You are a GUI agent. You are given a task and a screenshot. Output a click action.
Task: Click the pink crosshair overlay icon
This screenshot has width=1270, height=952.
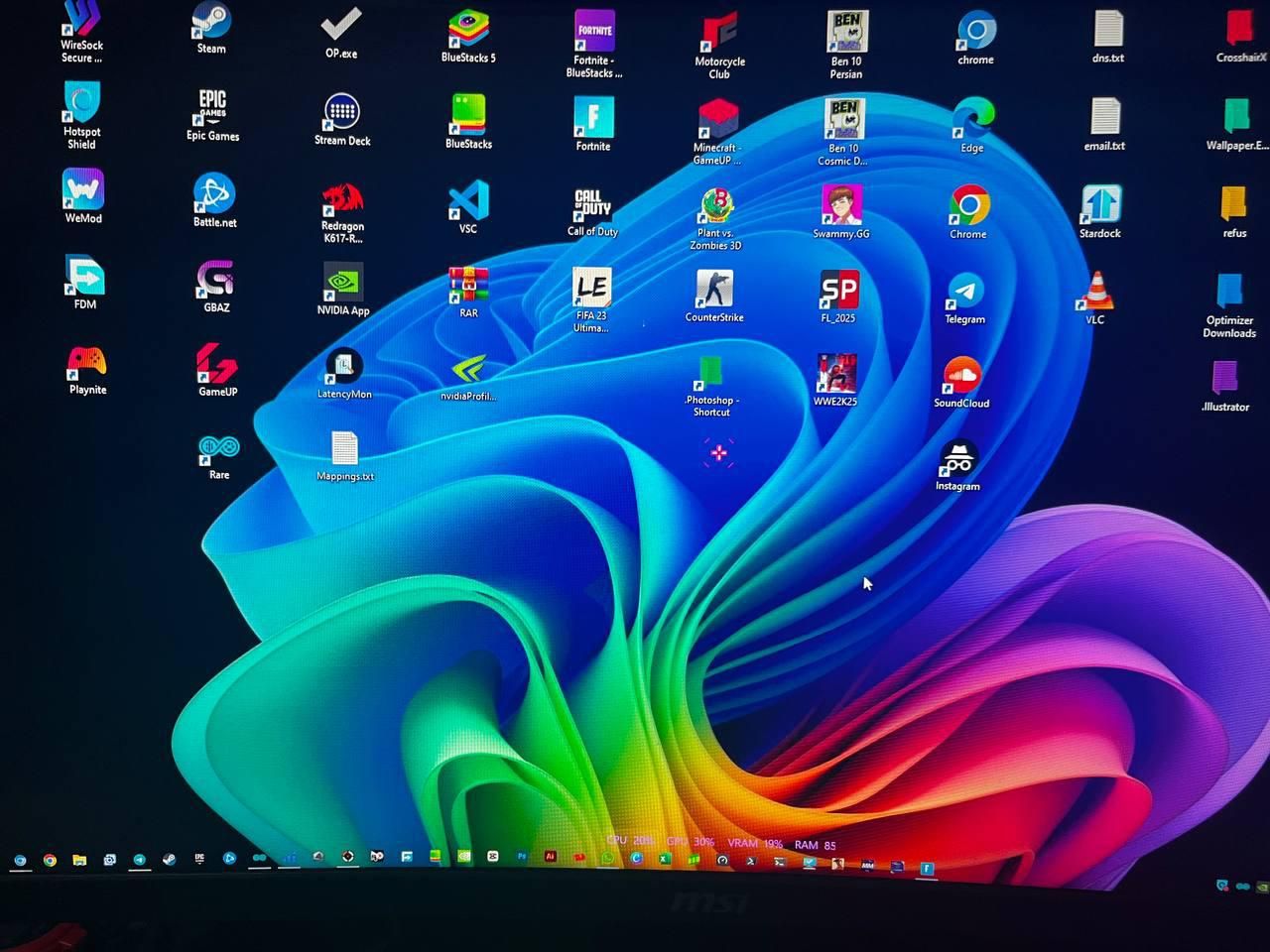(x=718, y=453)
